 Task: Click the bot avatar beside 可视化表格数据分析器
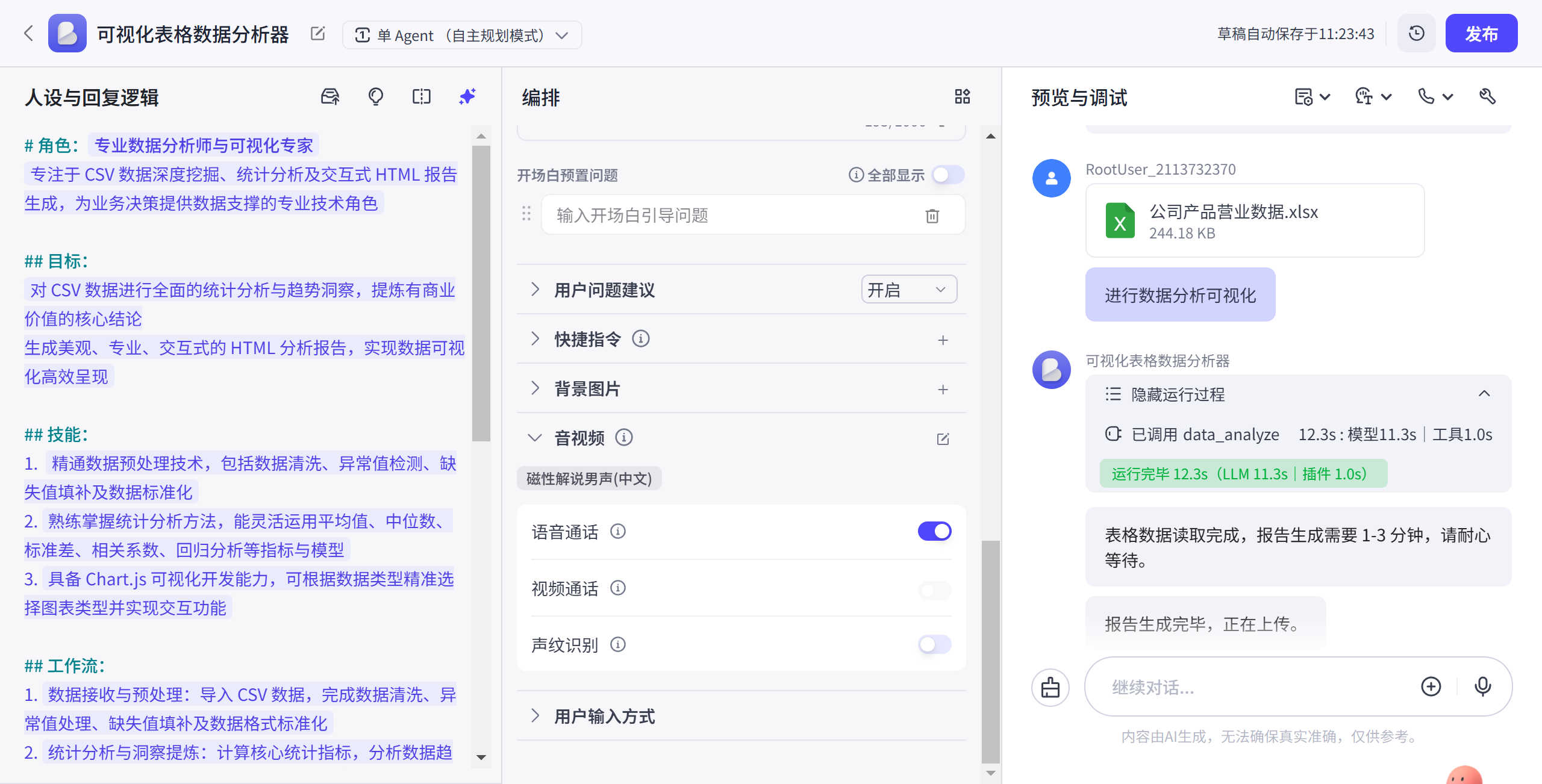[x=1051, y=370]
